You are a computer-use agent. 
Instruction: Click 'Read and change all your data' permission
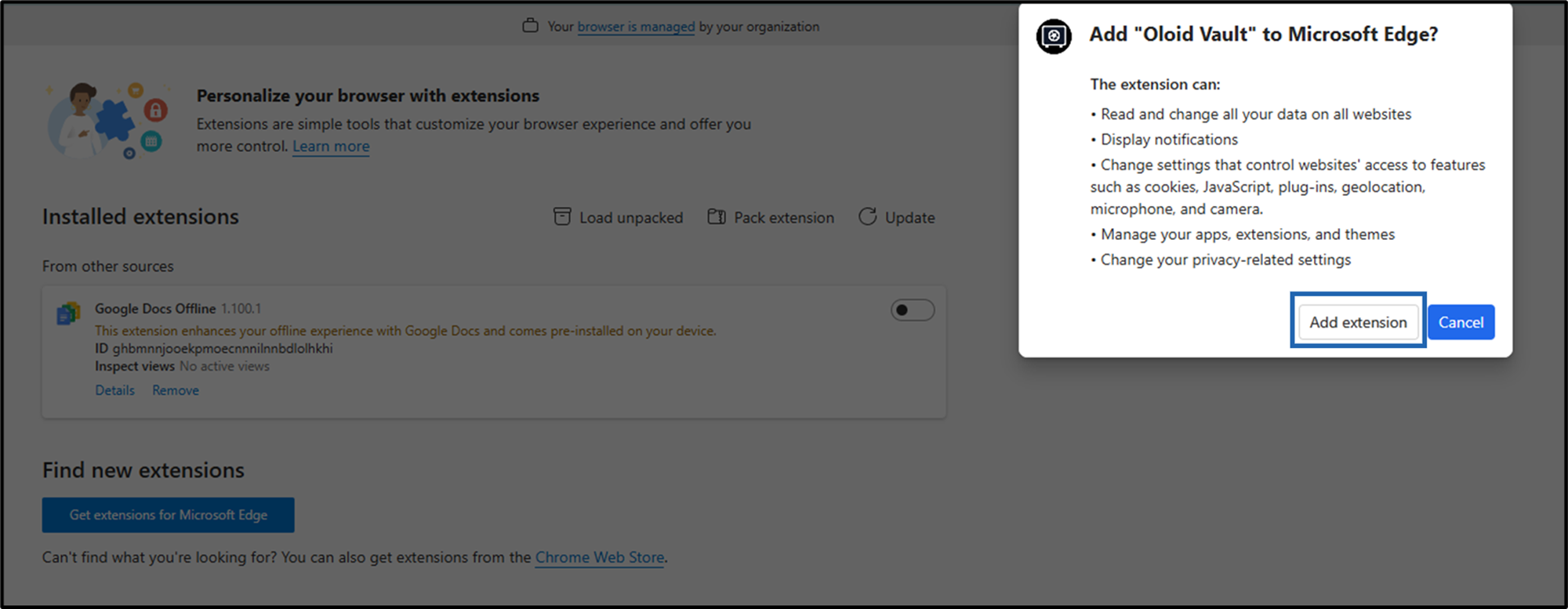pyautogui.click(x=1256, y=114)
